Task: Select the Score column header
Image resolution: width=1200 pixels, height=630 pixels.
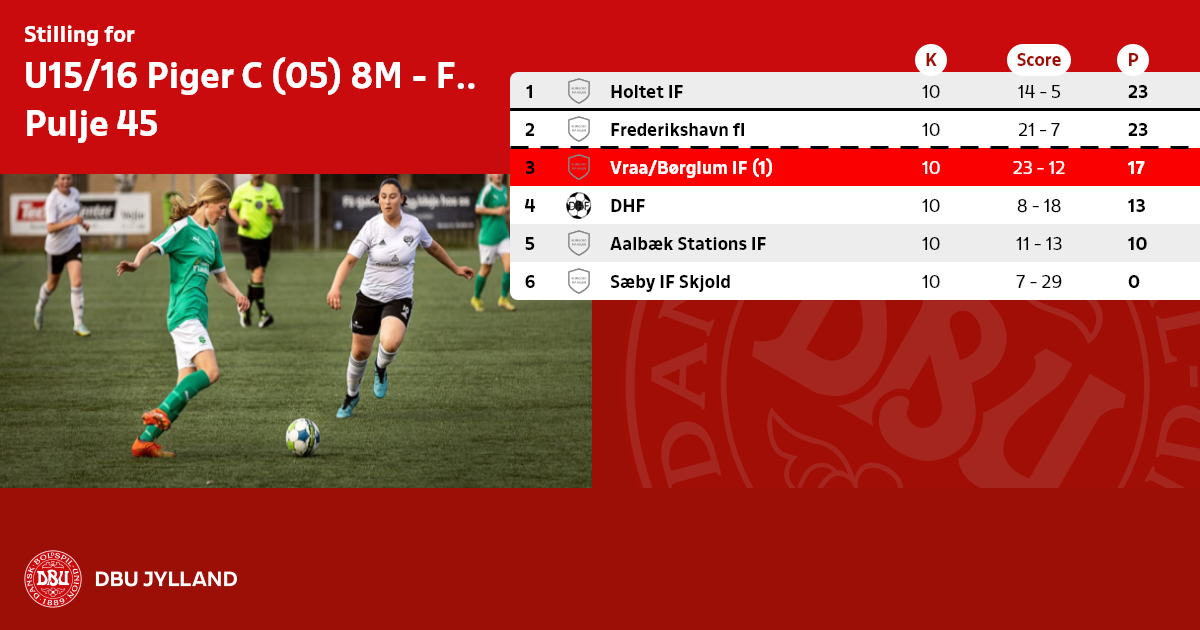Action: (1038, 60)
